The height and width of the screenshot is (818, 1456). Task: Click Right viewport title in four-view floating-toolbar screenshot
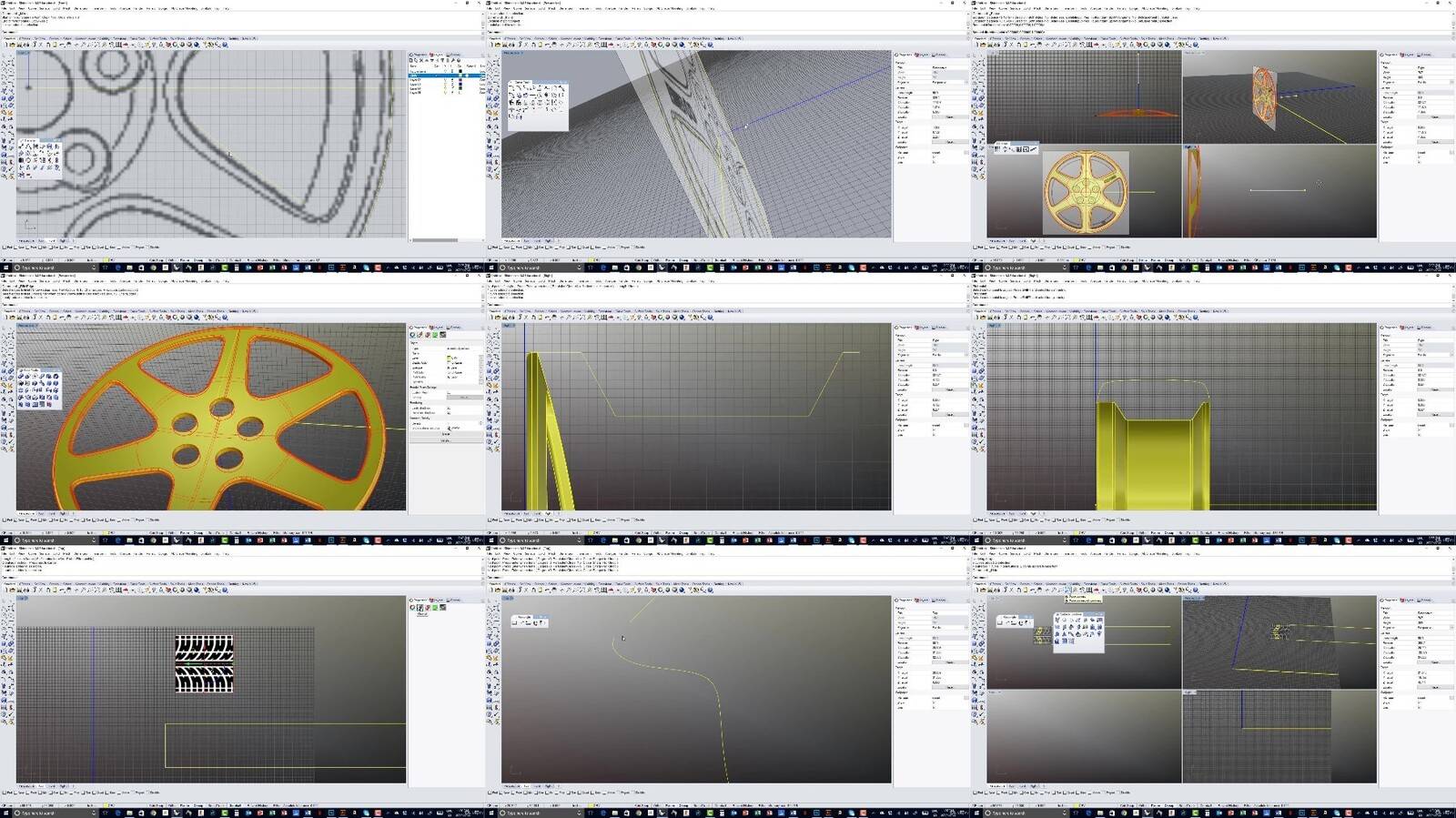tap(1190, 692)
